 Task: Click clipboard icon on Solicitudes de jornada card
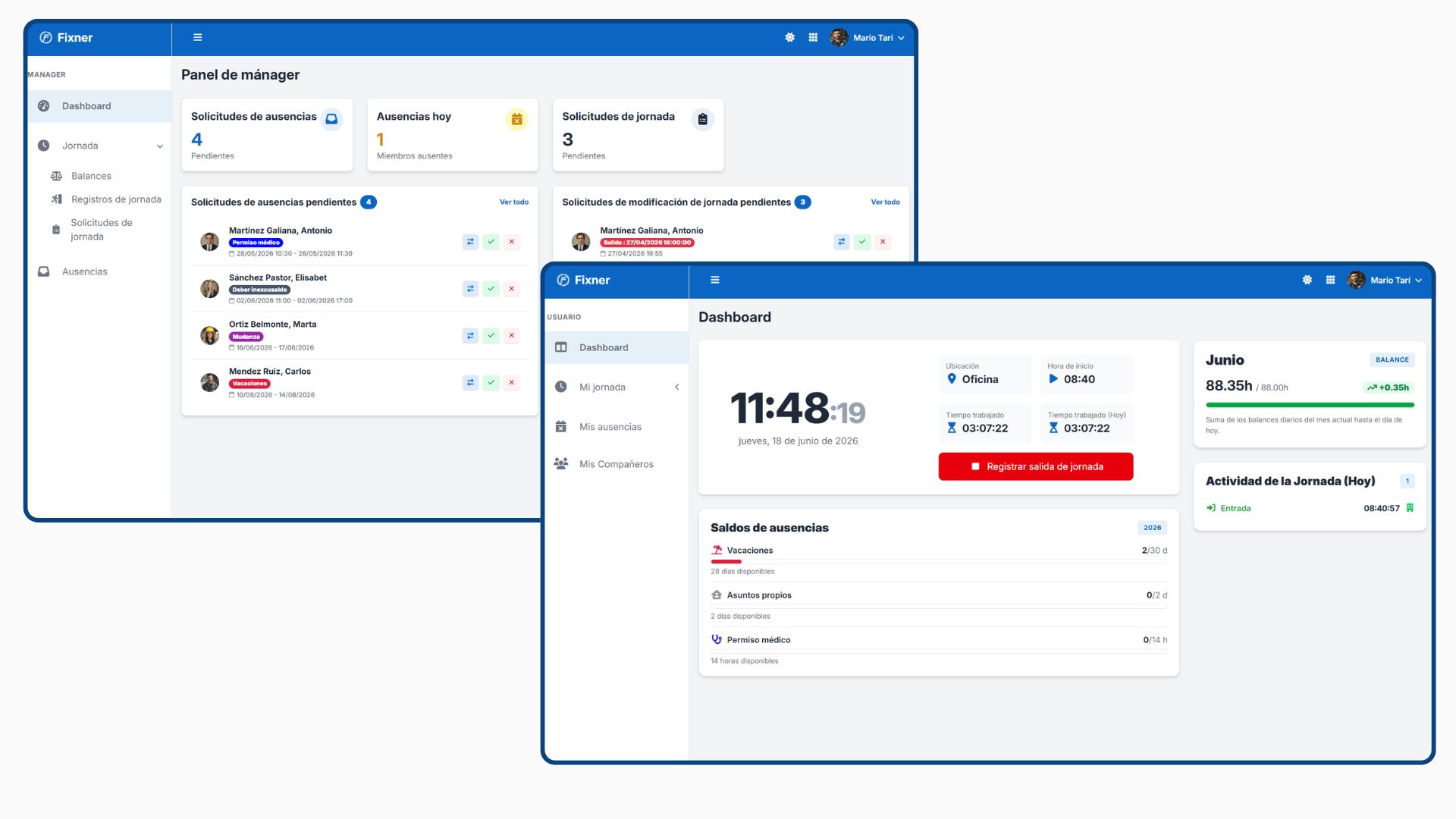[702, 119]
